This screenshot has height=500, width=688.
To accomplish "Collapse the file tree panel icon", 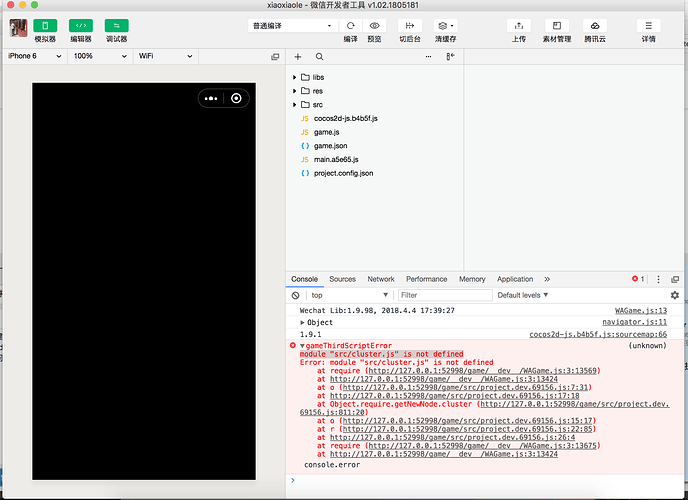I will click(451, 57).
